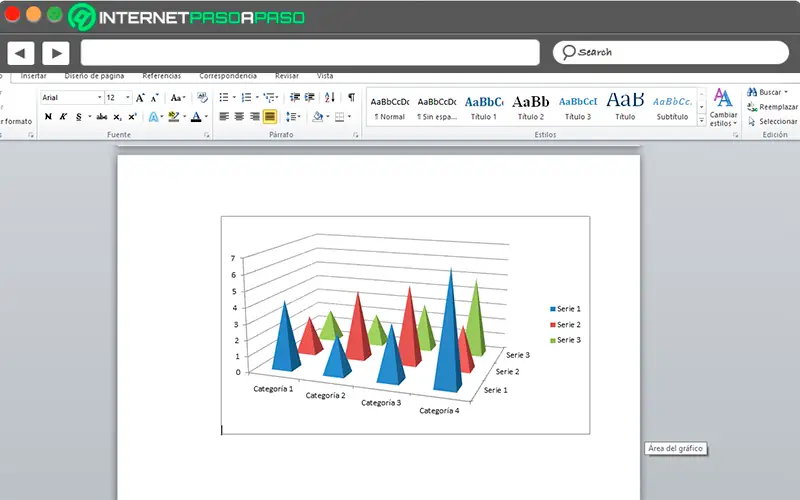Switch to the Referencias tab

(162, 76)
